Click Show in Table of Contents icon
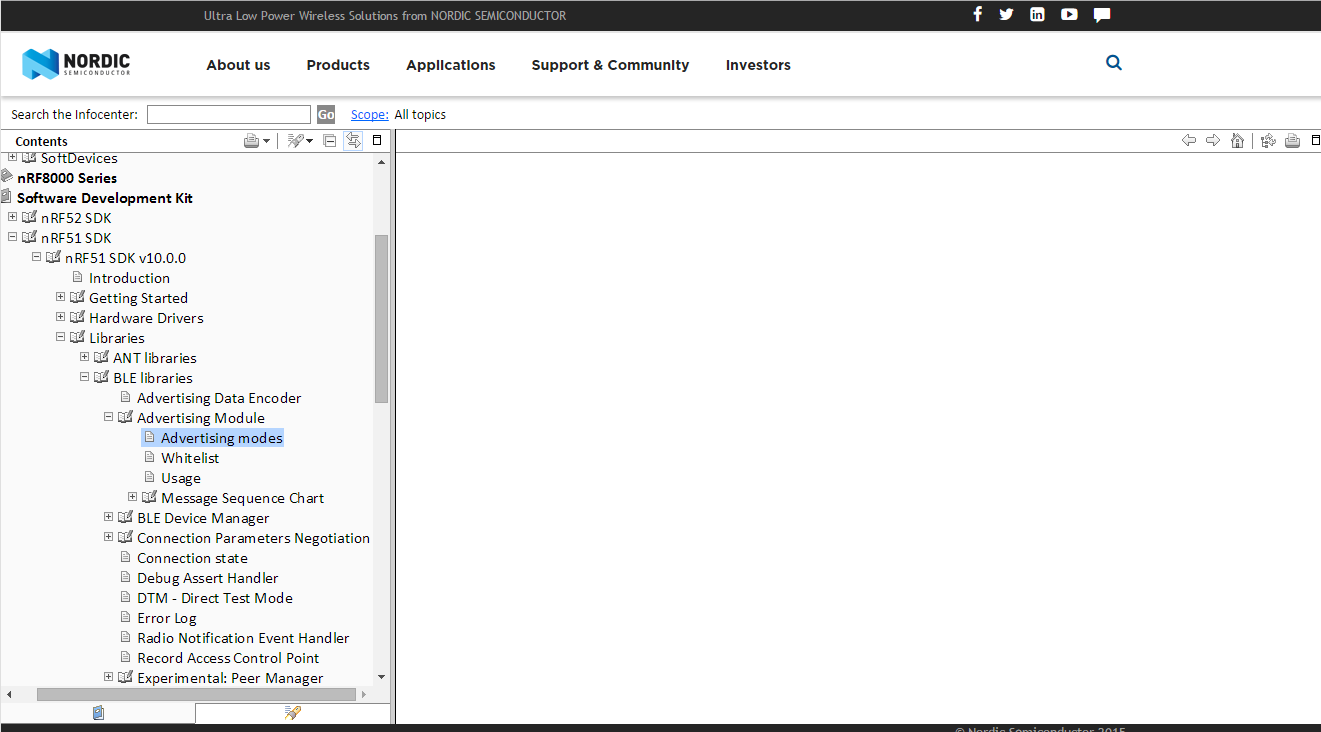1321x732 pixels. click(x=1268, y=141)
